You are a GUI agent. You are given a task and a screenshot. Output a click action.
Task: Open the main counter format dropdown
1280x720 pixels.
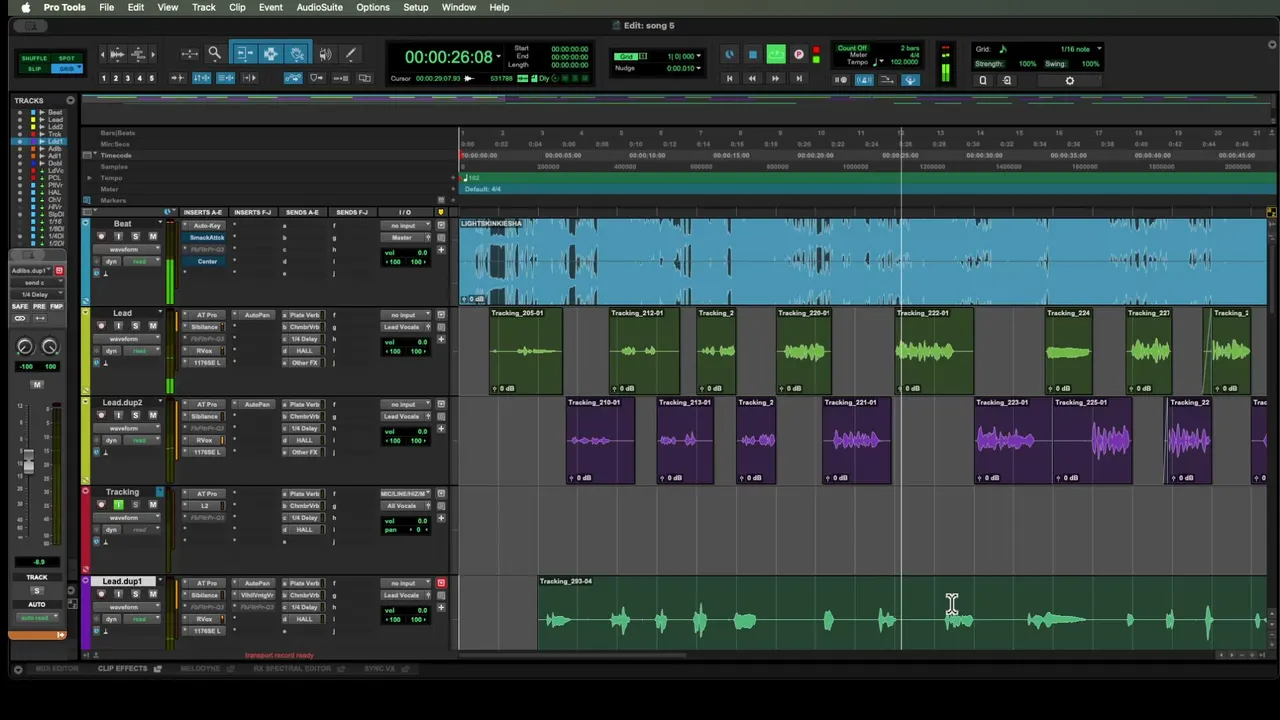pos(498,56)
